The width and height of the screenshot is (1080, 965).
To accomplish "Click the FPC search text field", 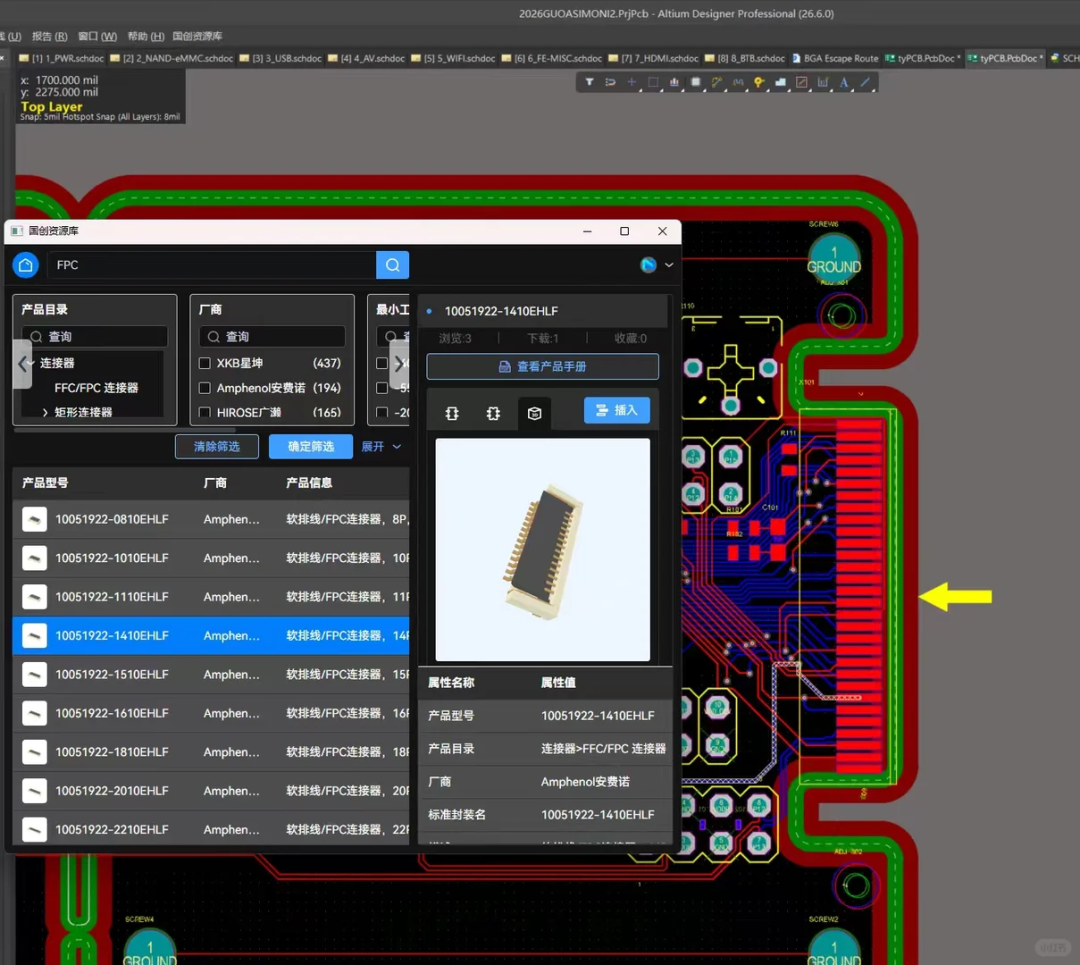I will [211, 264].
